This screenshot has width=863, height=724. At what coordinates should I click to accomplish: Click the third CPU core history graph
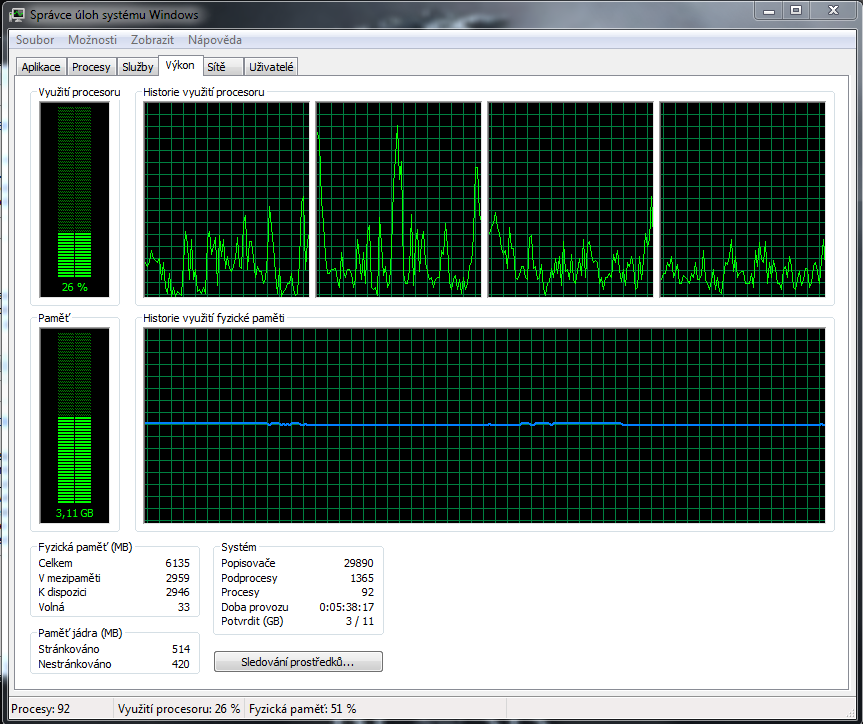click(570, 199)
